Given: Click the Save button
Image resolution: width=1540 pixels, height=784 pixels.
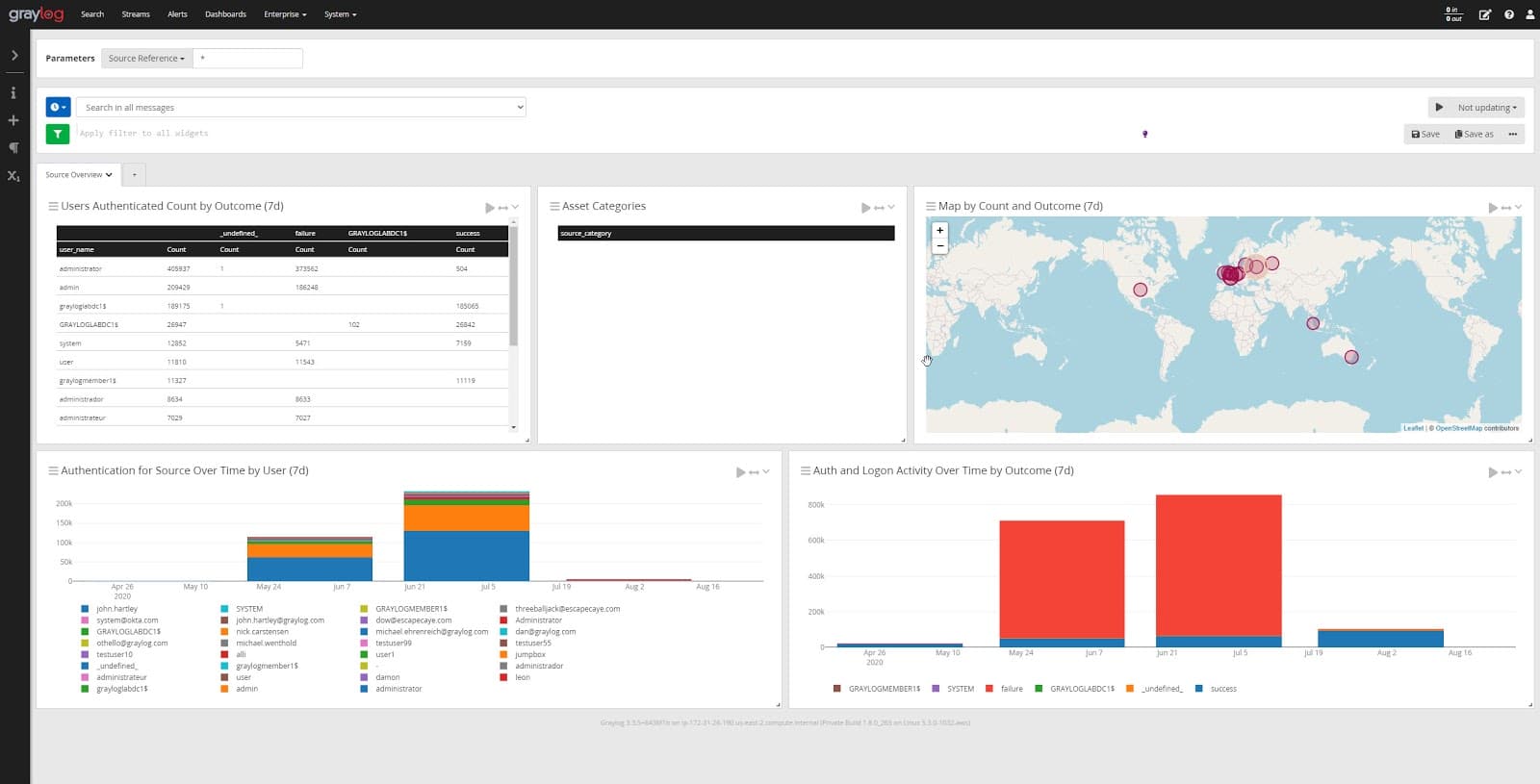Looking at the screenshot, I should 1425,134.
